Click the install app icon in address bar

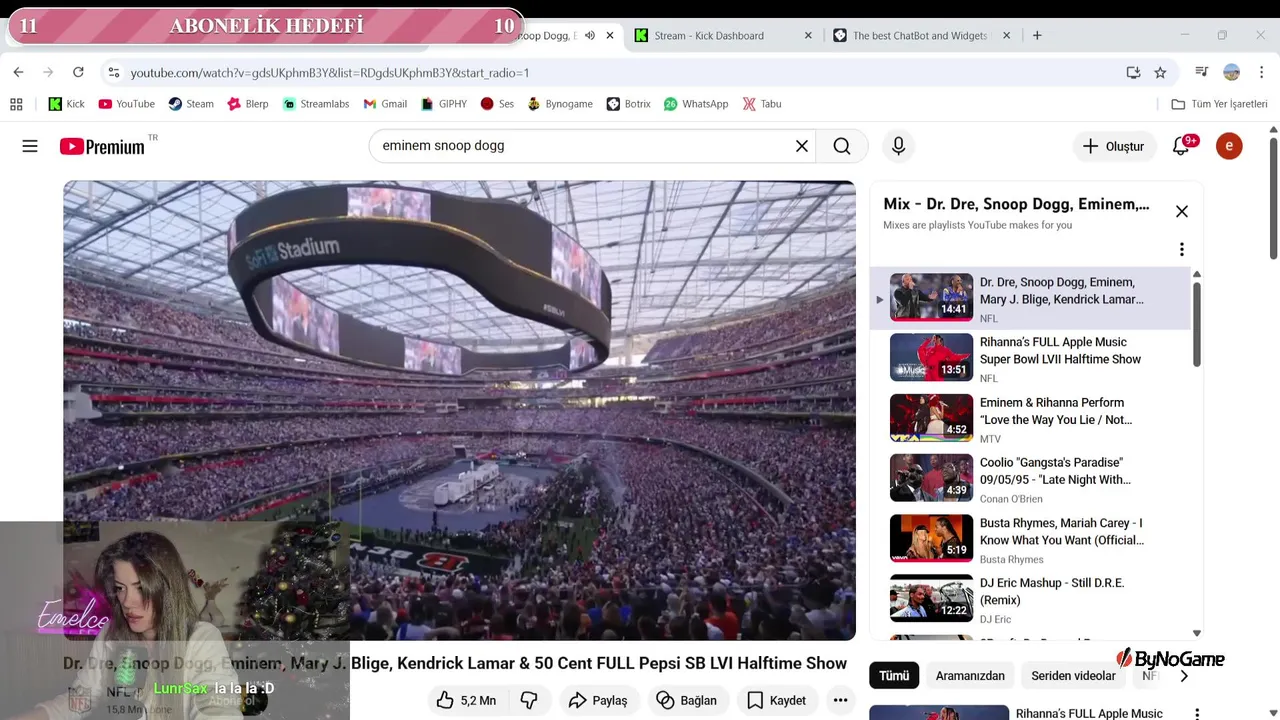tap(1133, 72)
